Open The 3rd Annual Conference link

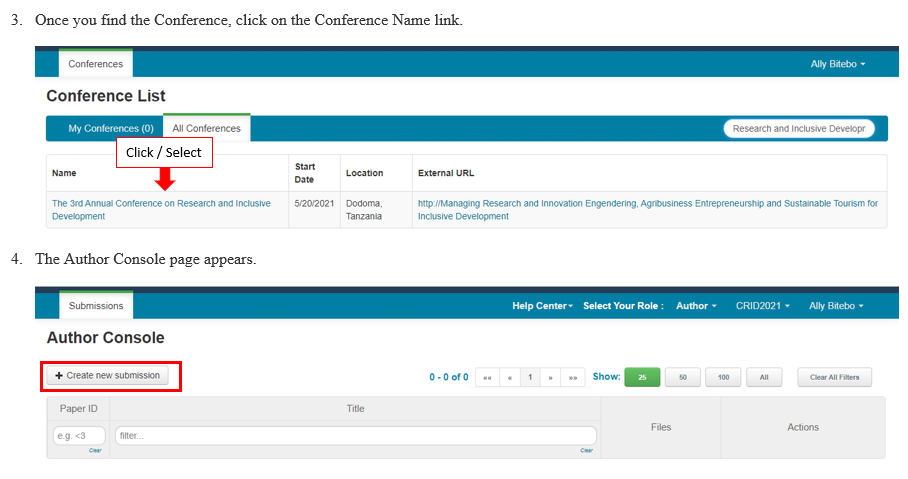click(160, 209)
